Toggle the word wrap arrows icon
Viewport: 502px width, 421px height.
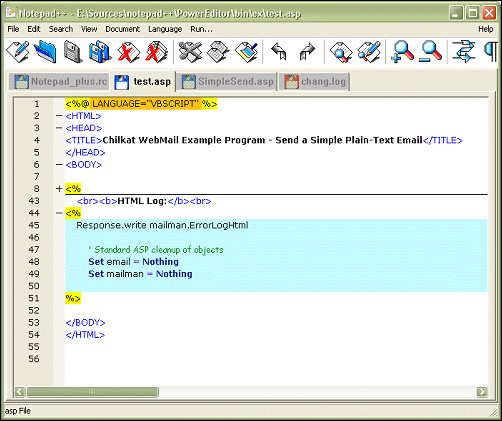[464, 52]
